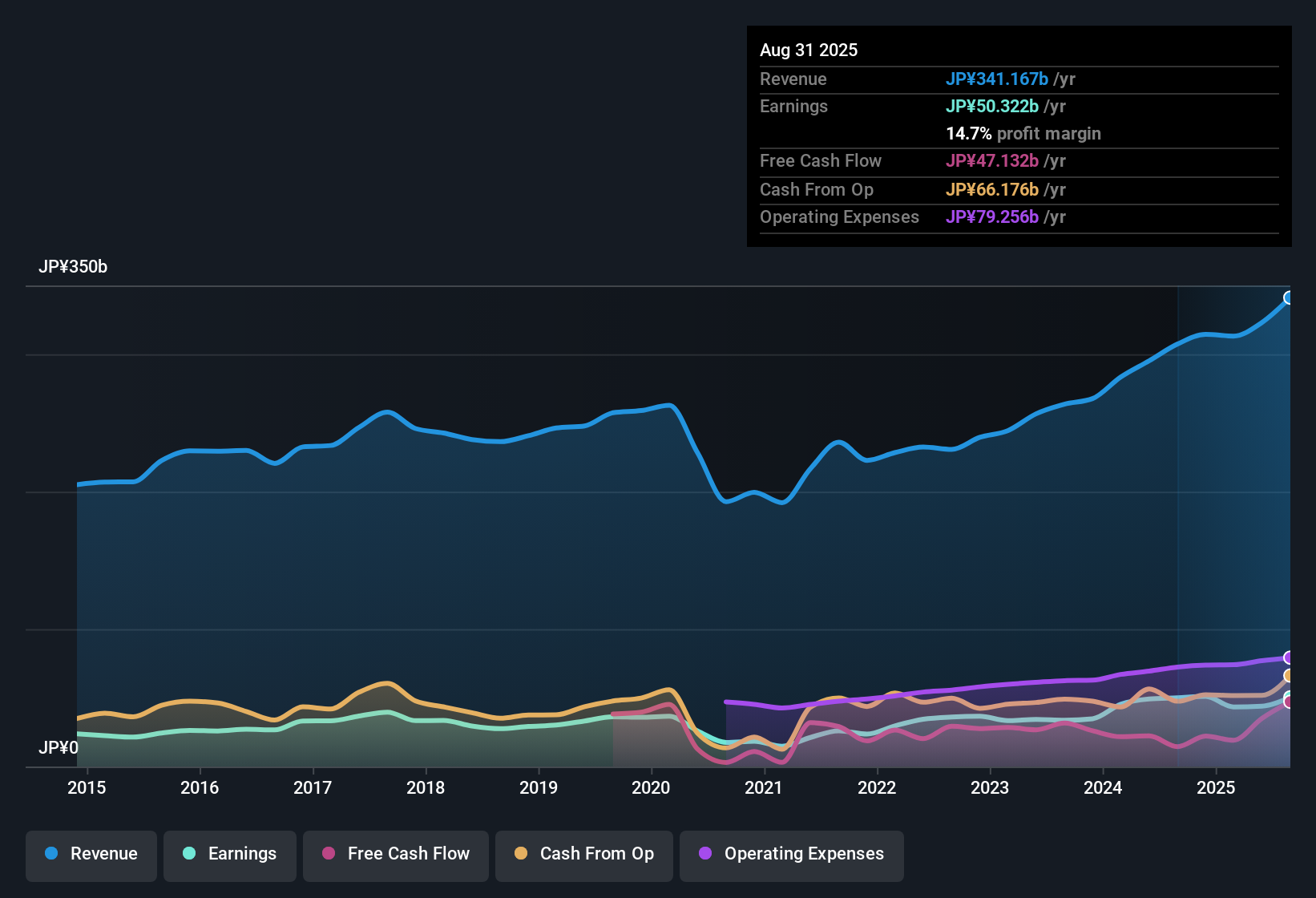Click the JP¥341.167b Revenue value
This screenshot has width=1316, height=898.
pyautogui.click(x=999, y=79)
